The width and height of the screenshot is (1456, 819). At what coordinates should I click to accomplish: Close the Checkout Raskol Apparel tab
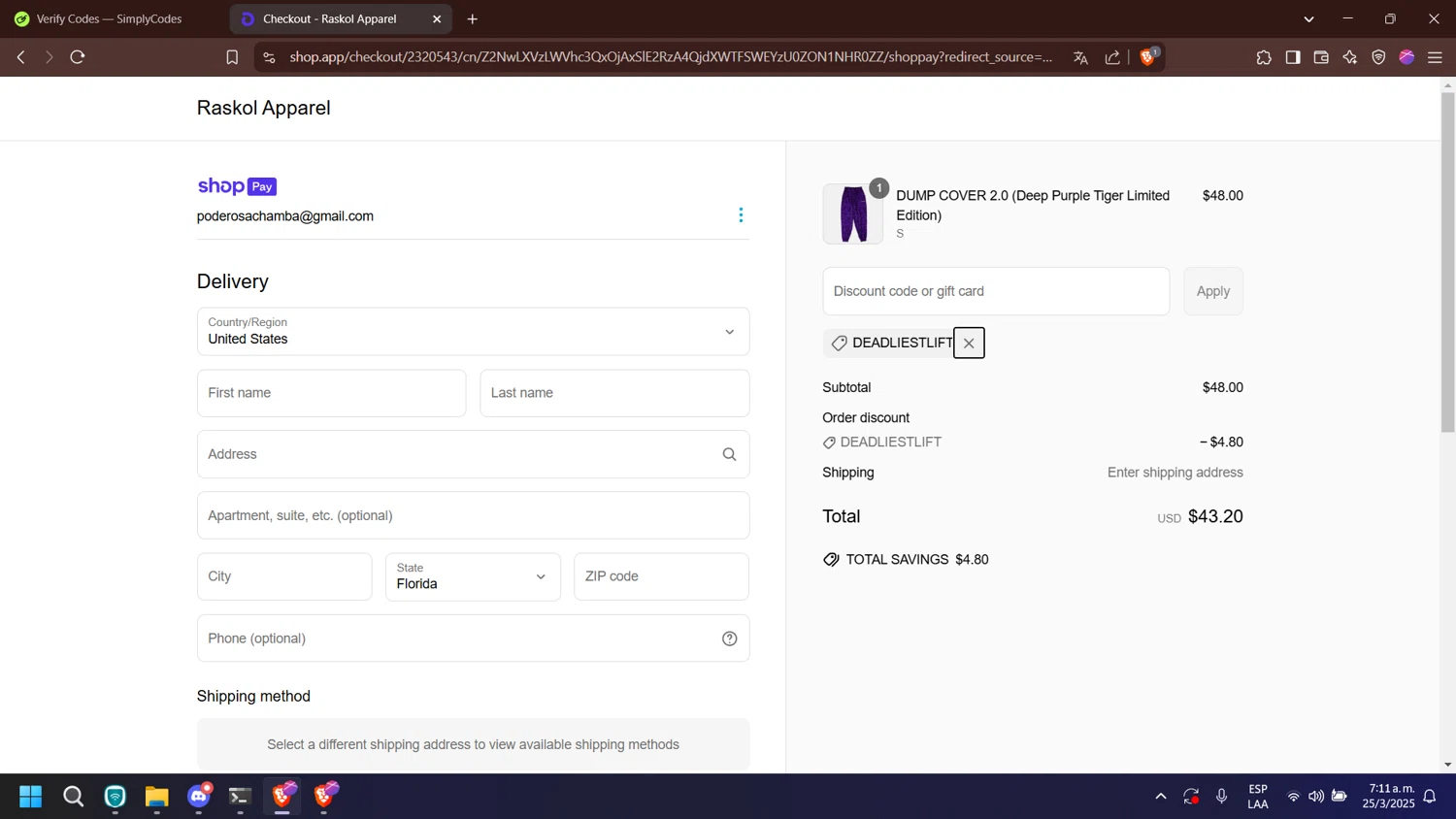coord(437,18)
